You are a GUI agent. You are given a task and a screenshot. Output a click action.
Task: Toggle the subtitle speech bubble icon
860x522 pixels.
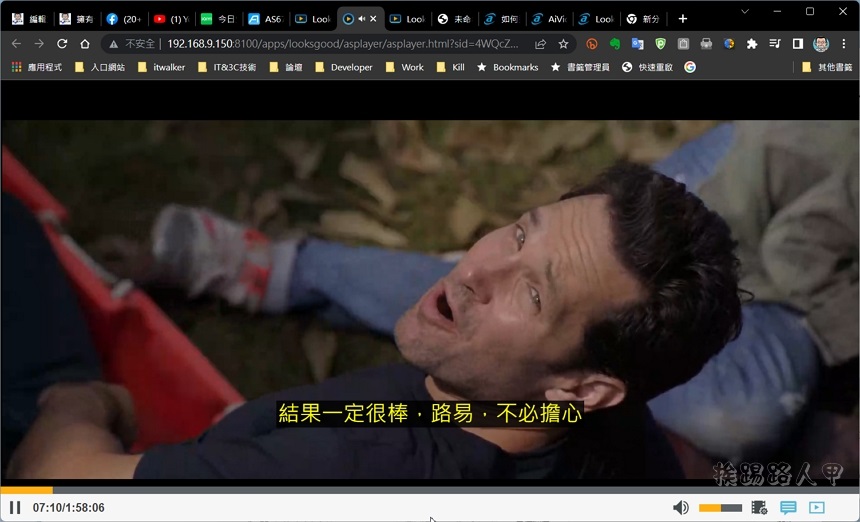pyautogui.click(x=788, y=508)
